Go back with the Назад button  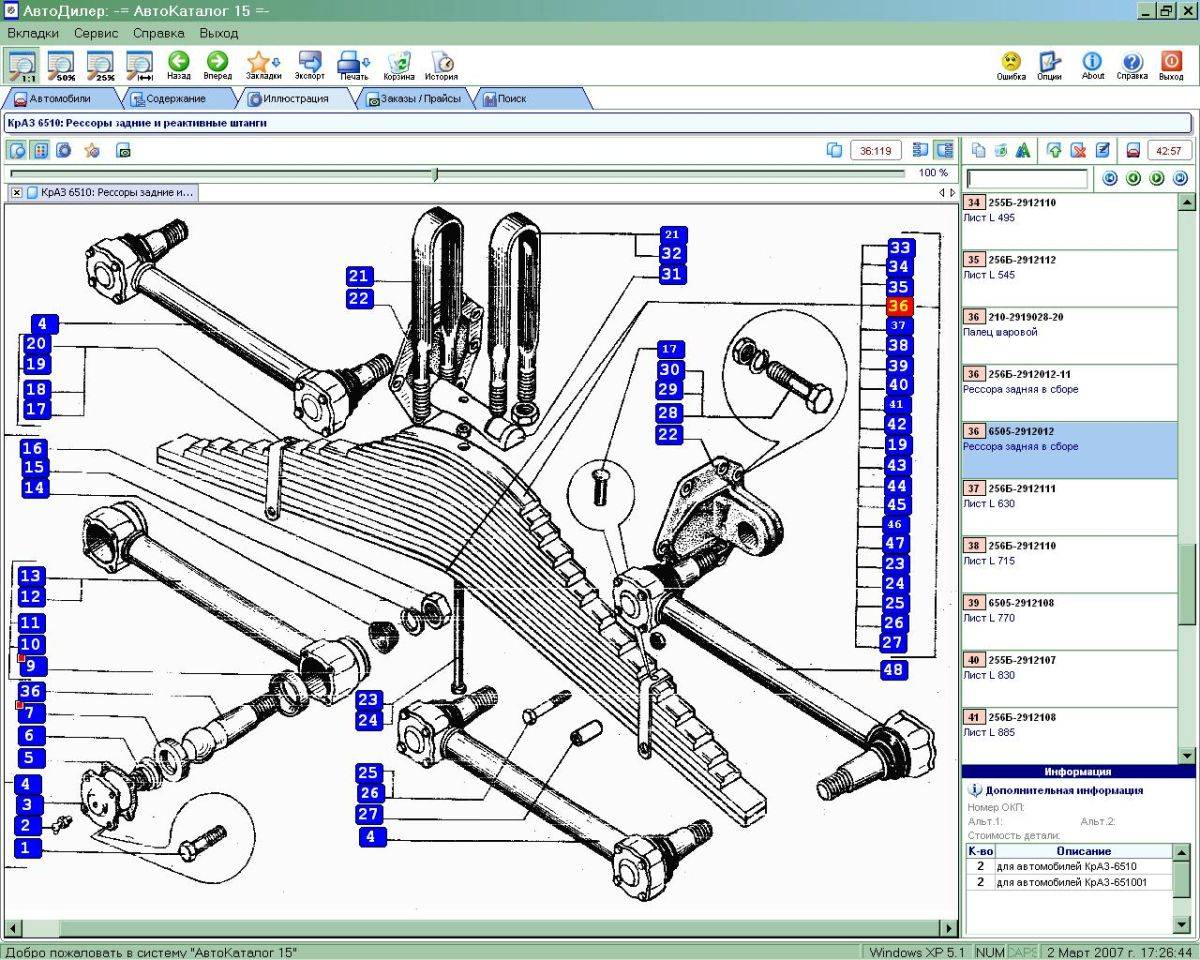click(x=179, y=65)
